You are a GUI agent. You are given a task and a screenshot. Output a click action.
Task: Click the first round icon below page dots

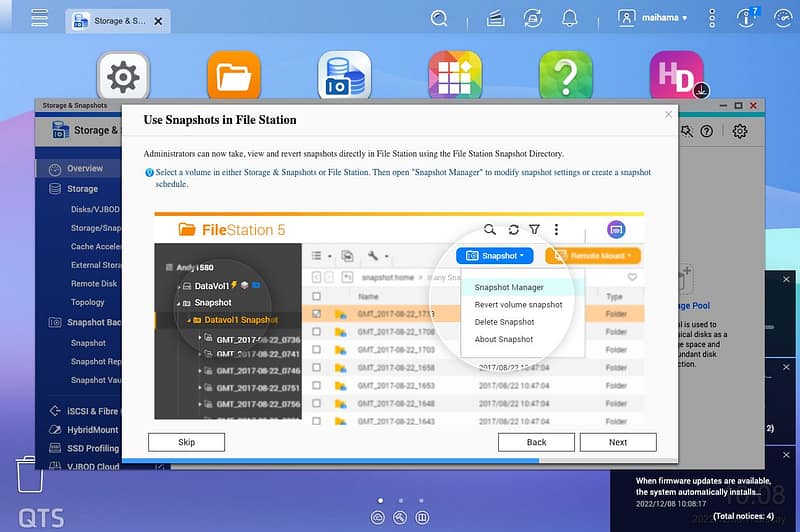[378, 518]
